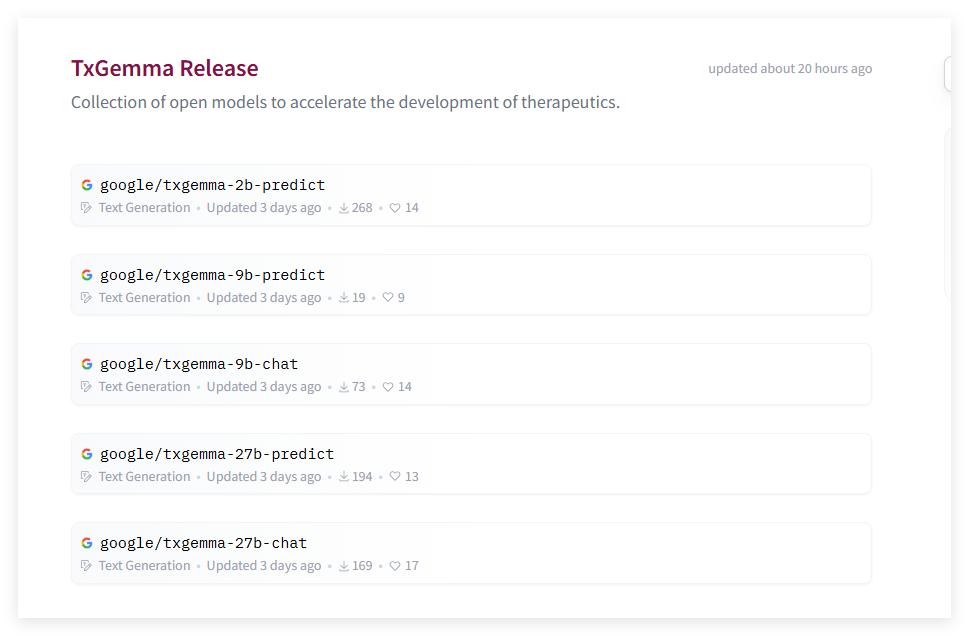Click Text Generation label on txgemma-27b-chat
Image resolution: width=969 pixels, height=636 pixels.
pos(144,566)
